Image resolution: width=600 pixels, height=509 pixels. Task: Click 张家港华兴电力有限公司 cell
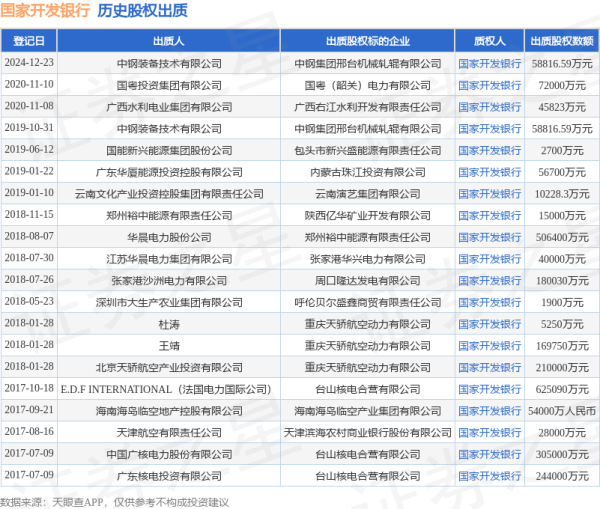tap(368, 259)
